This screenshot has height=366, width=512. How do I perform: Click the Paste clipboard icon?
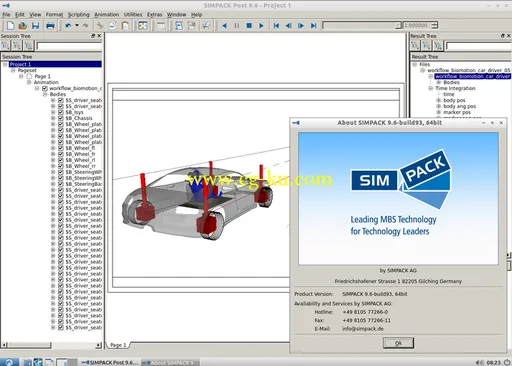pos(125,25)
